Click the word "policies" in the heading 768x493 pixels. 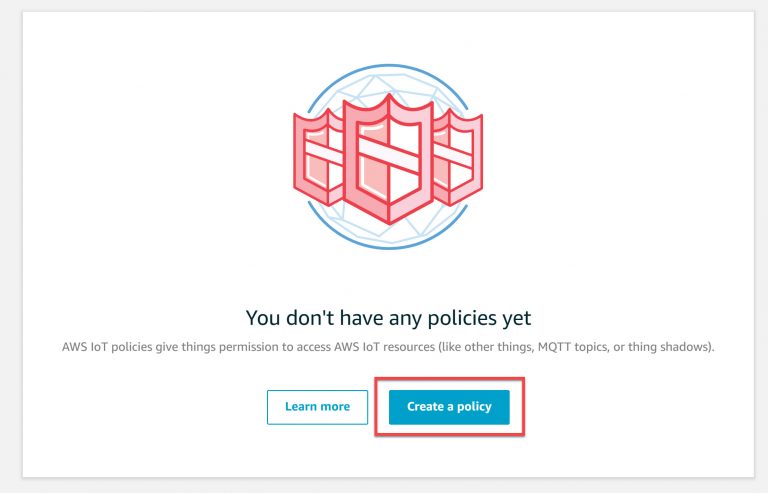pos(463,318)
